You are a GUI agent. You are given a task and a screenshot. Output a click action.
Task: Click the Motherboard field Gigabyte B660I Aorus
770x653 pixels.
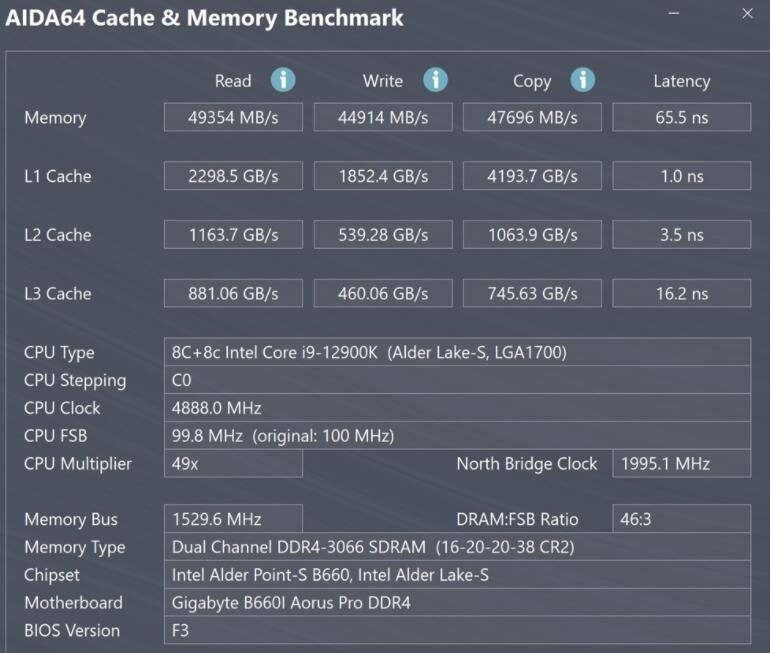pos(457,603)
